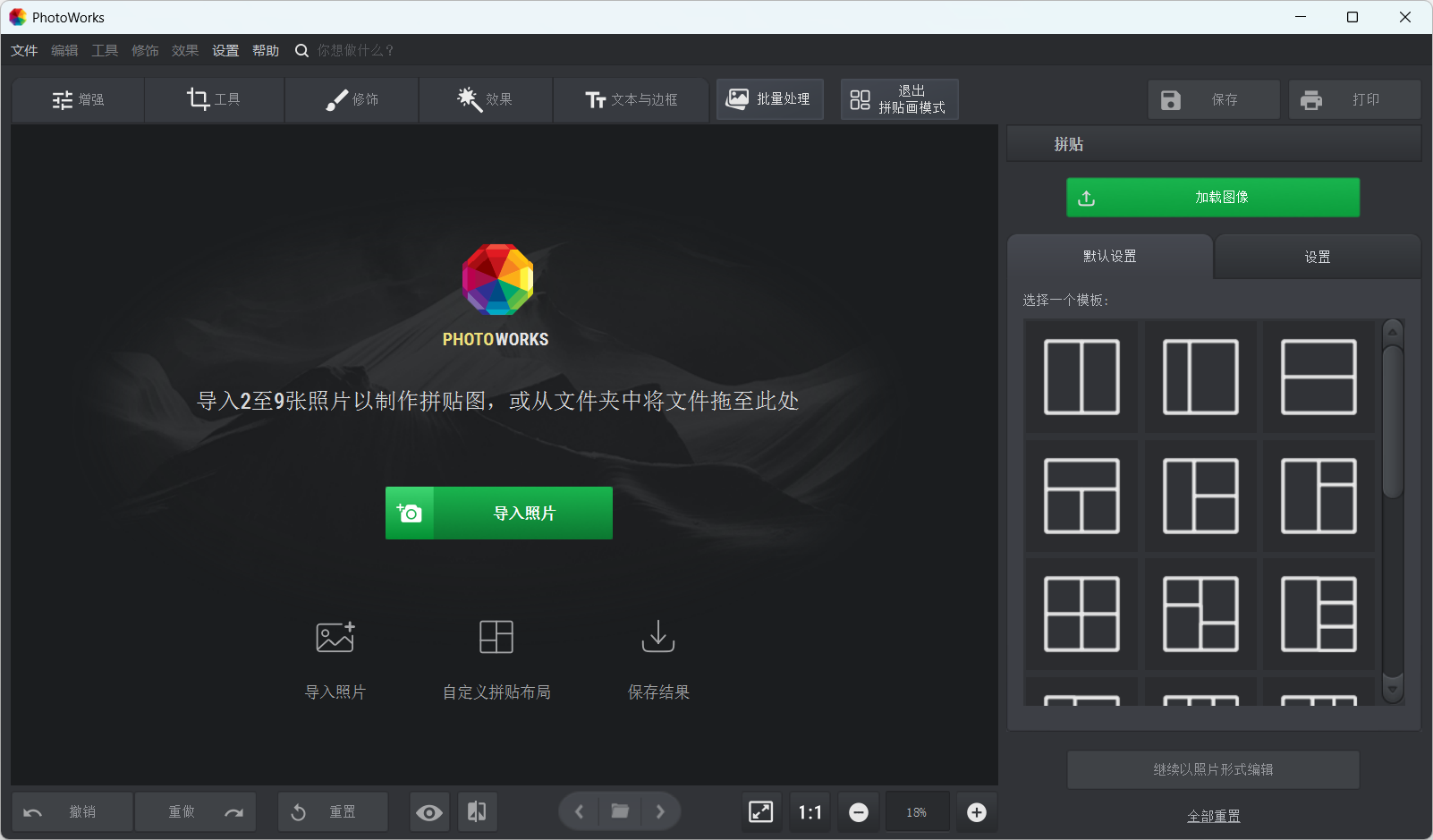This screenshot has width=1433, height=840.
Task: Click the 自定义拼贴布局 layout icon
Action: tap(496, 637)
